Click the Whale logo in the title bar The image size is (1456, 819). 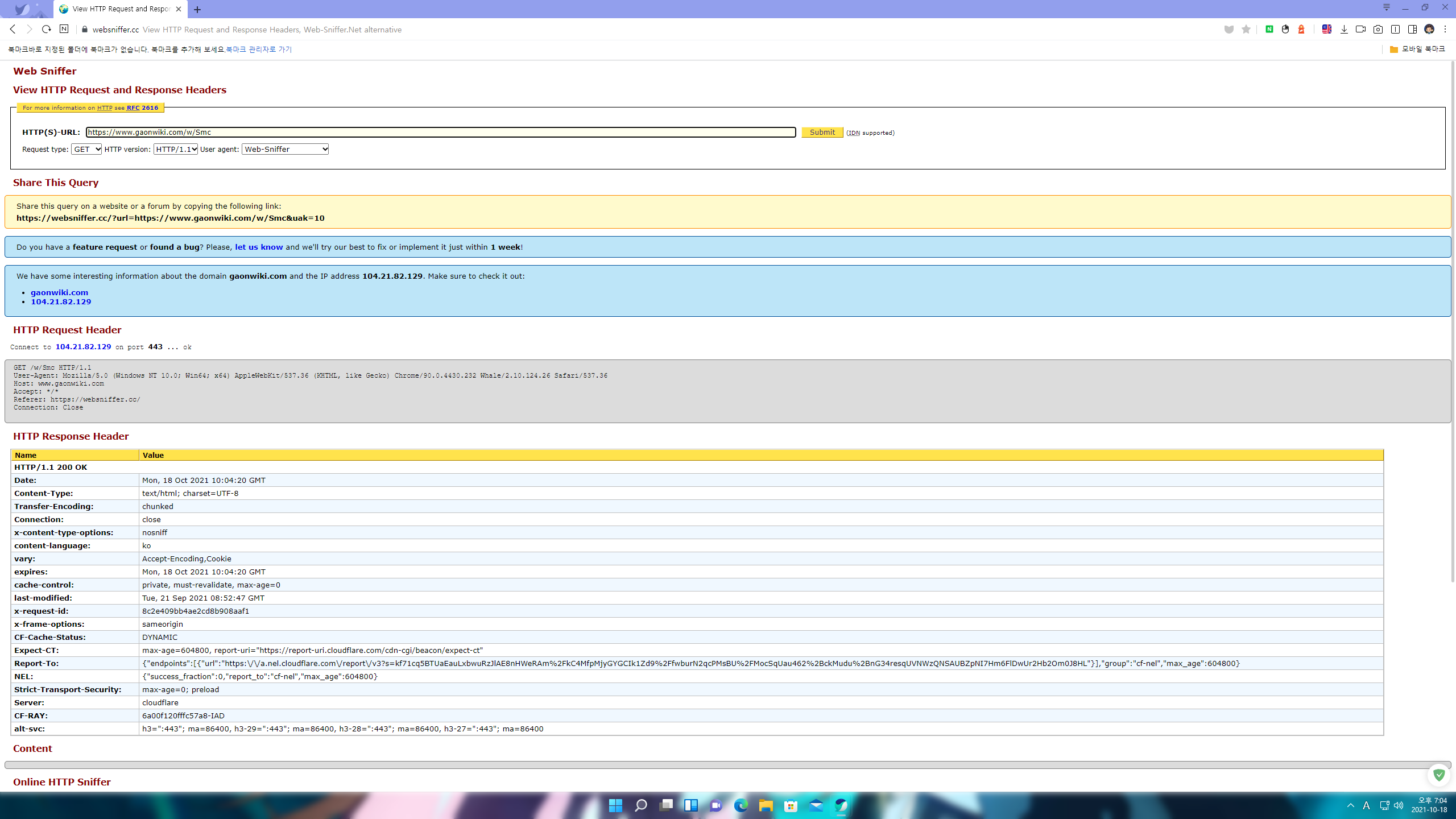coord(22,9)
